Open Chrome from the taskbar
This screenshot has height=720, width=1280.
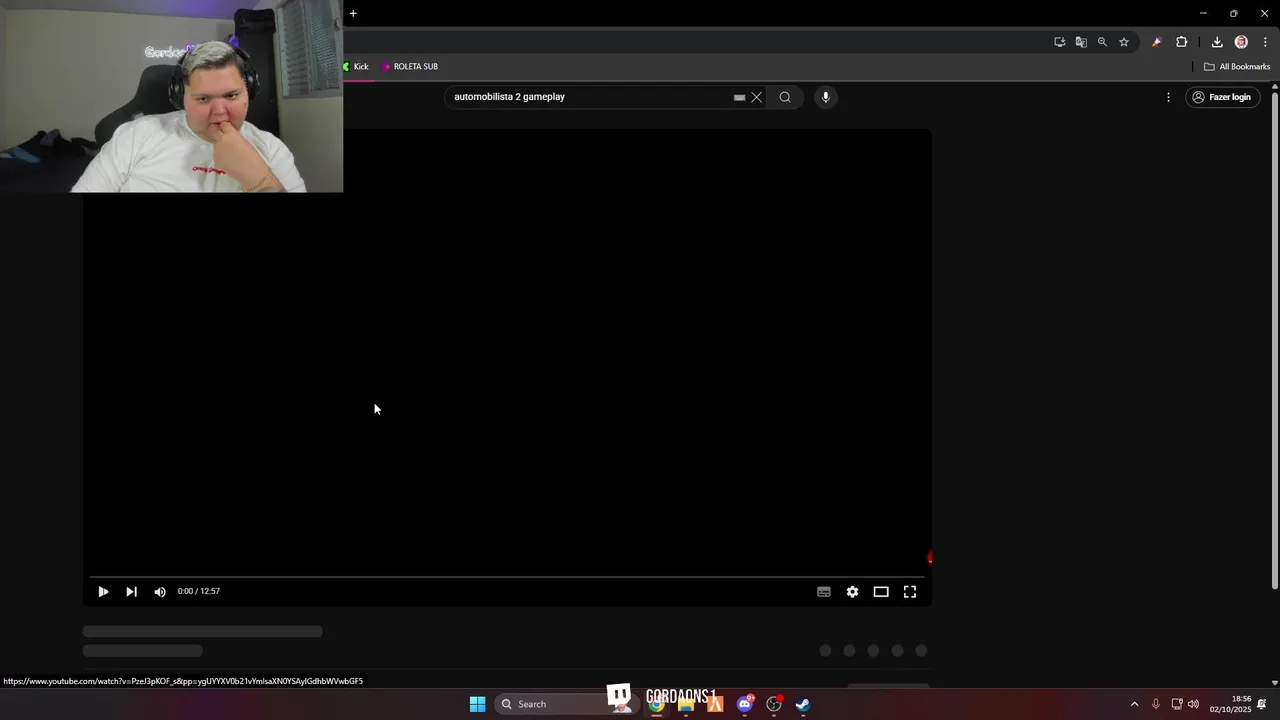point(656,705)
